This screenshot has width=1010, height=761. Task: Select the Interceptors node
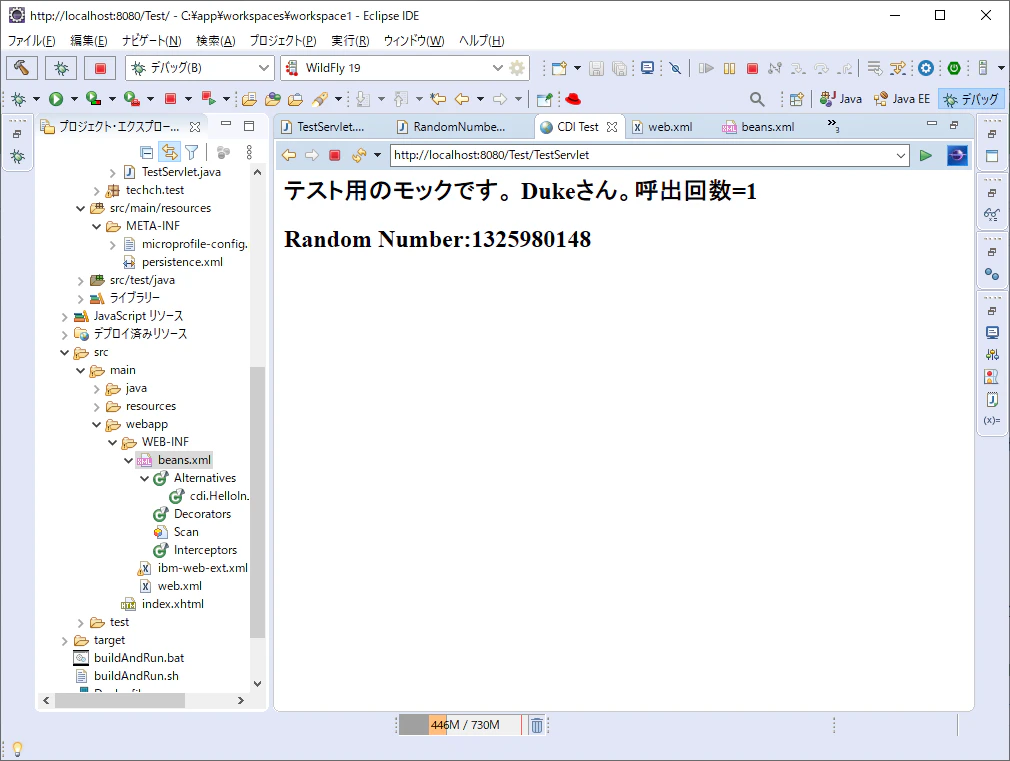205,550
